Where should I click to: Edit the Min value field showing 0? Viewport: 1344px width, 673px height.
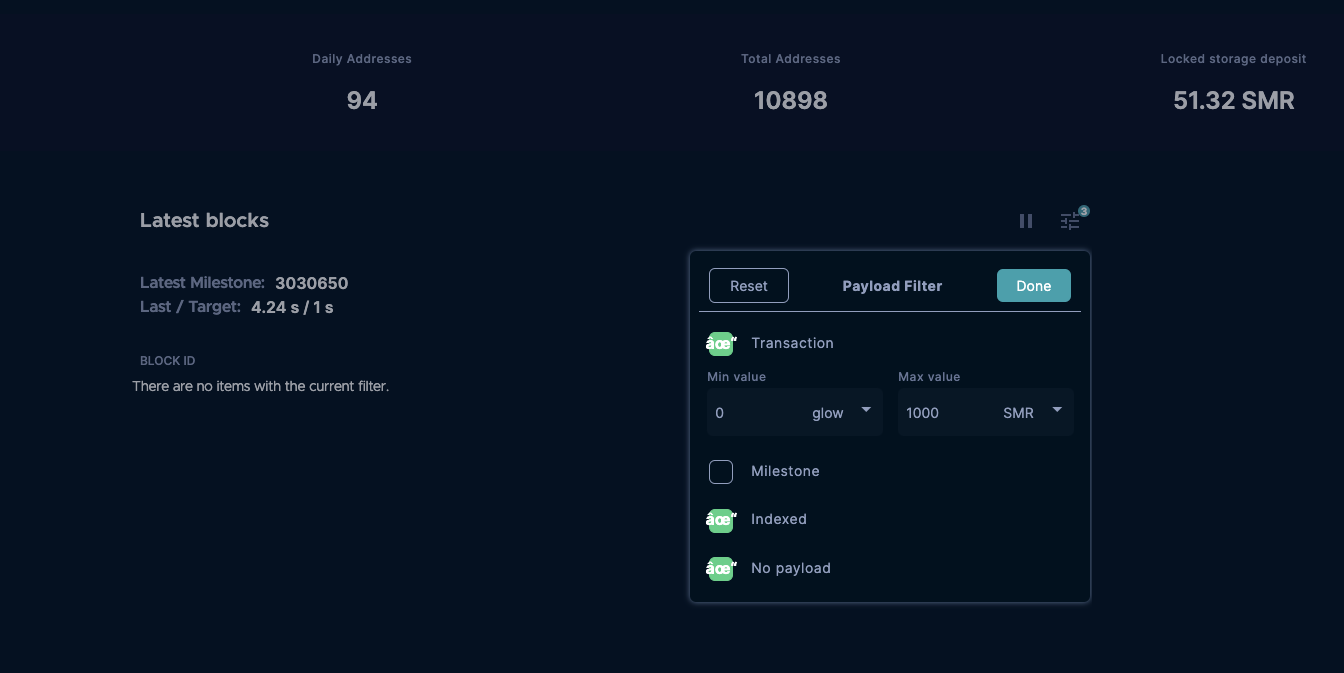click(x=755, y=412)
